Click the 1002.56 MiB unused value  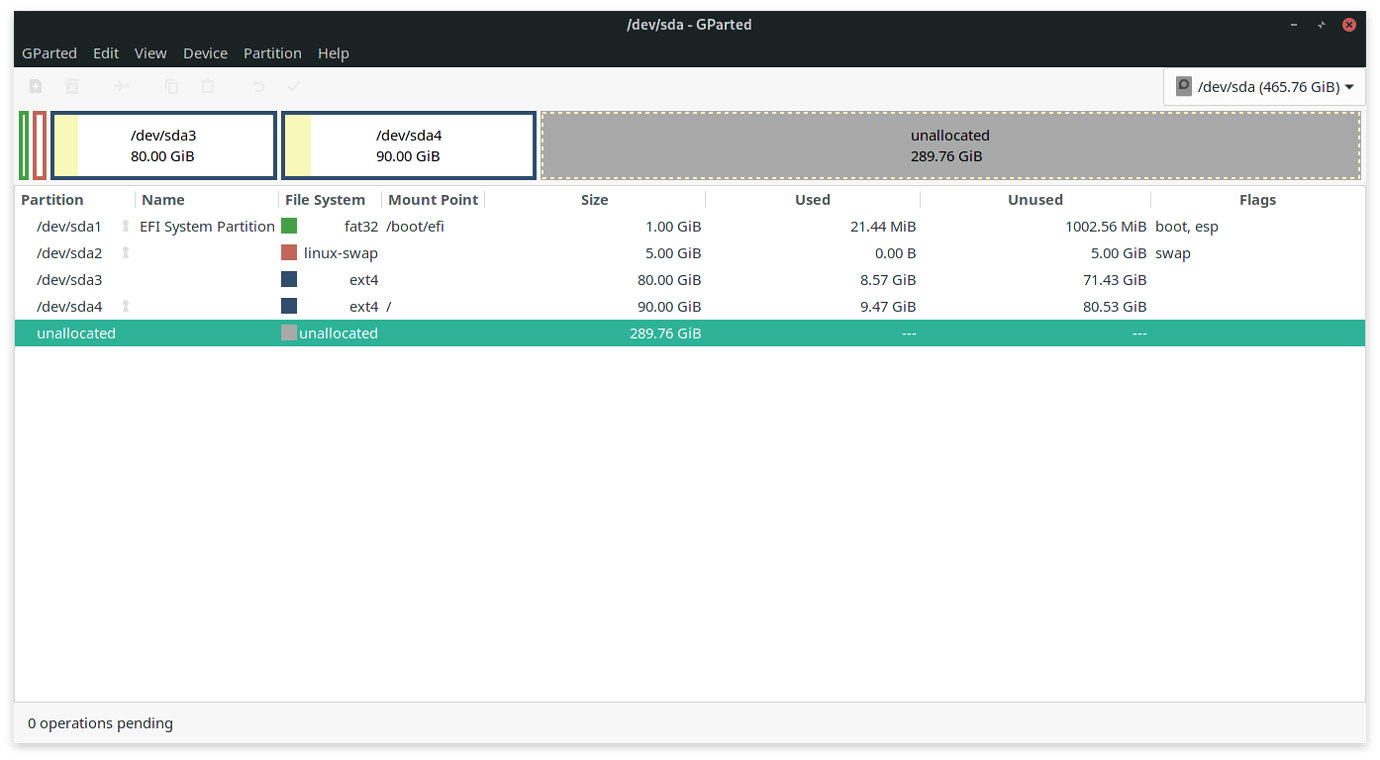(1106, 226)
